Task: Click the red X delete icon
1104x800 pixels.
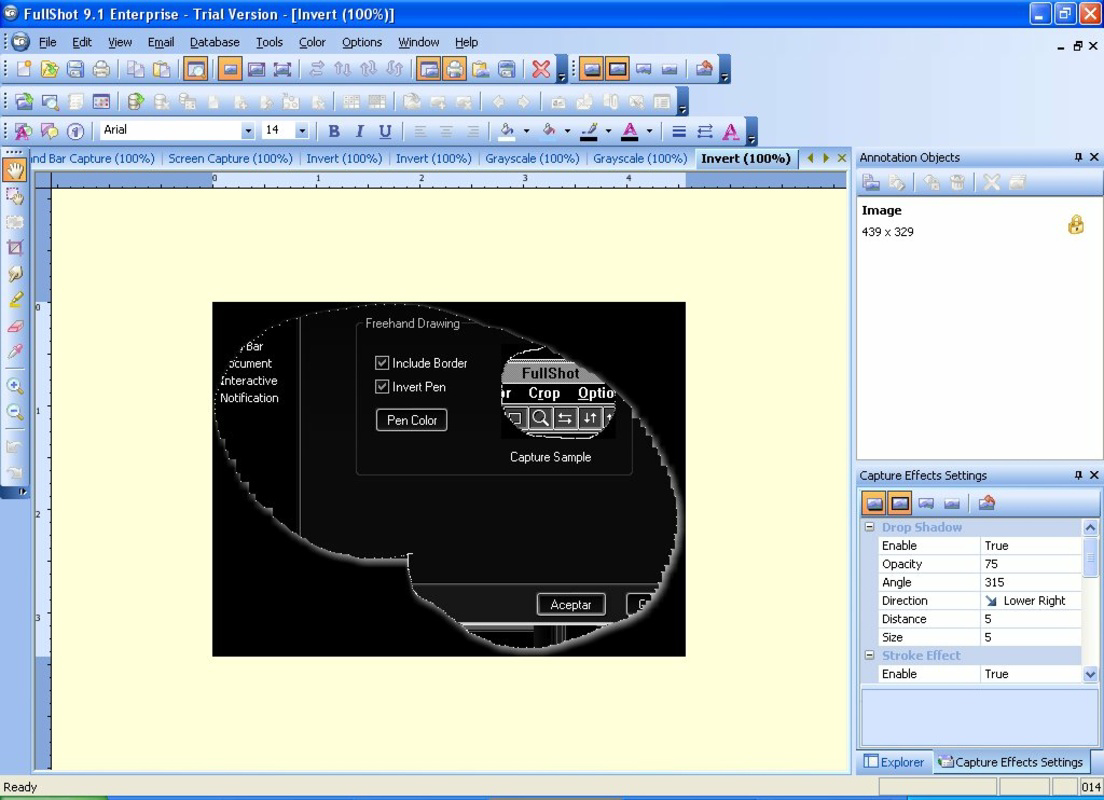Action: point(541,68)
